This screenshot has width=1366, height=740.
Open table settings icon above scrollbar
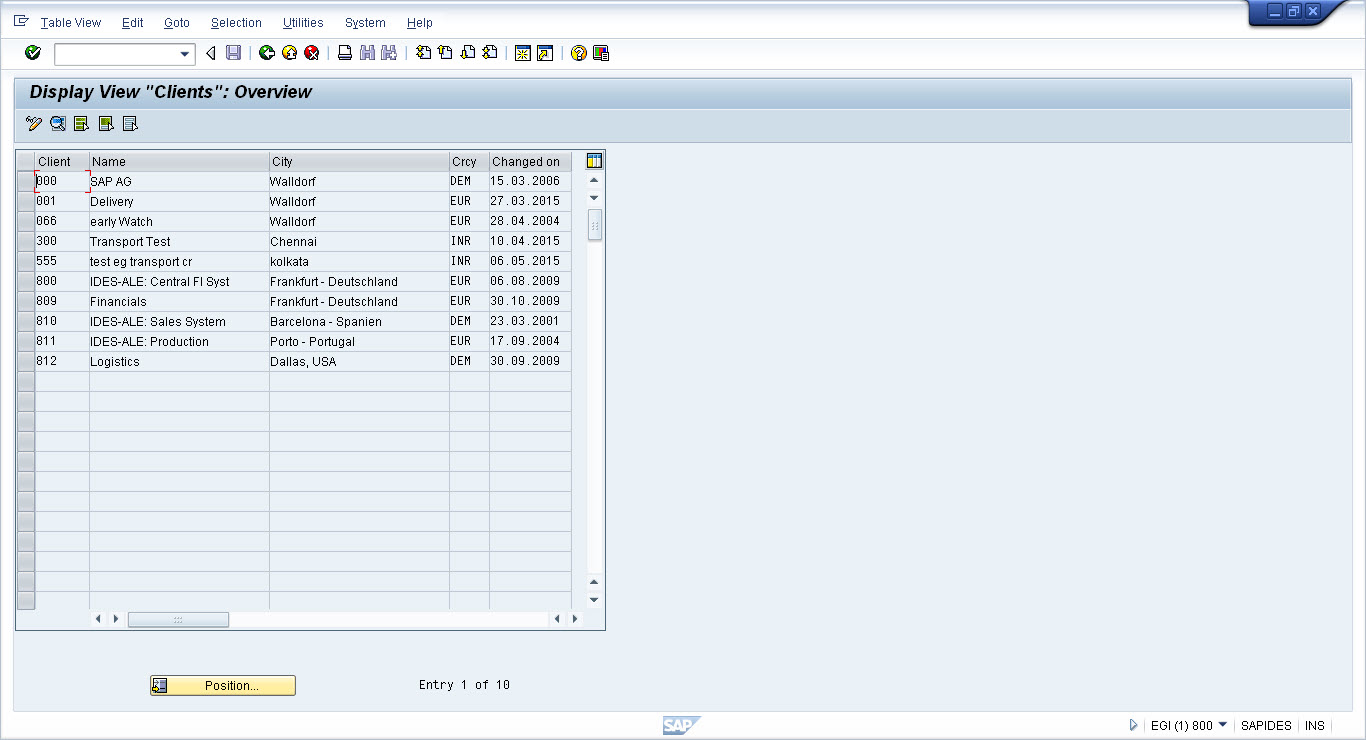tap(595, 161)
